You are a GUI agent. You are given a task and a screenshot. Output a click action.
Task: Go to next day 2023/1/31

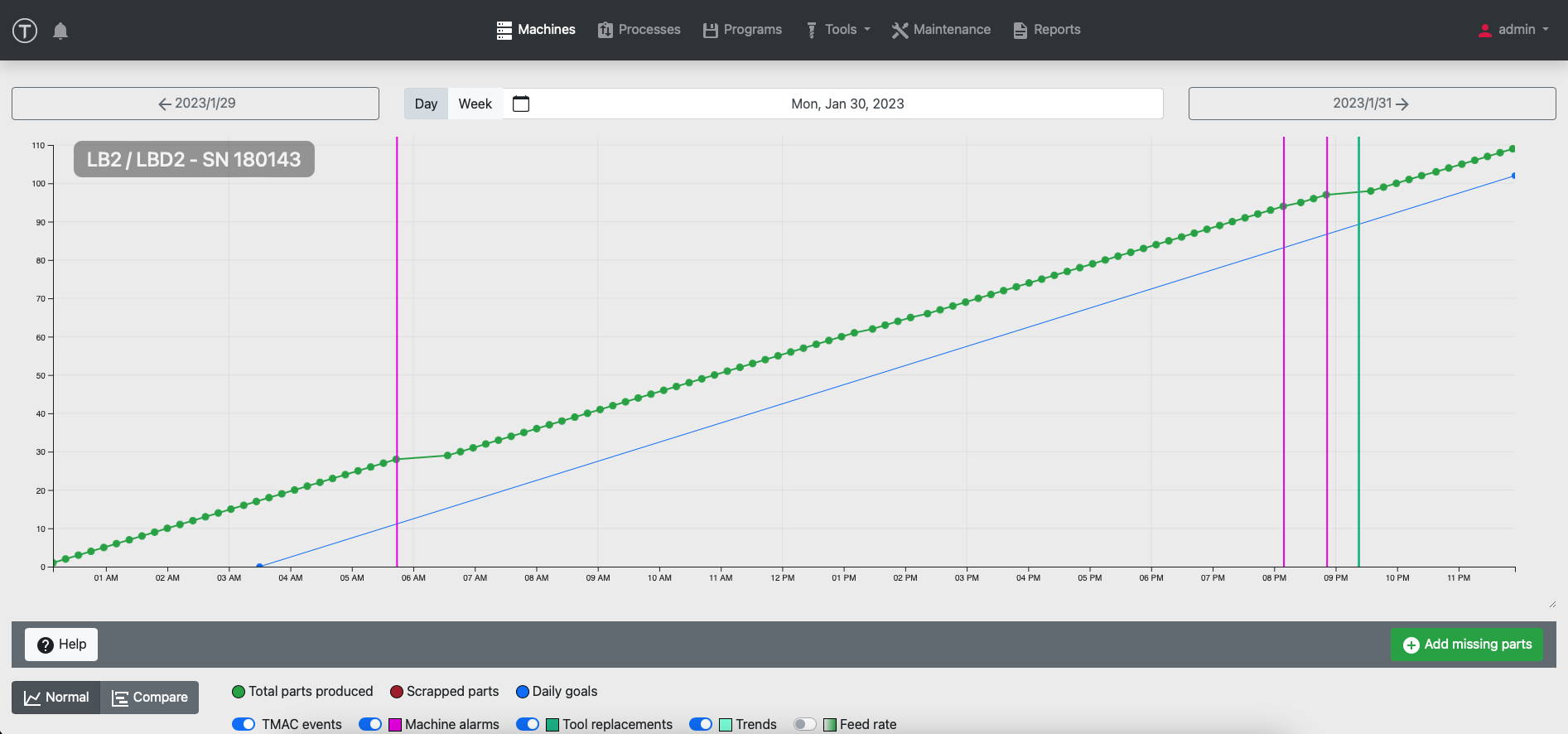coord(1372,104)
